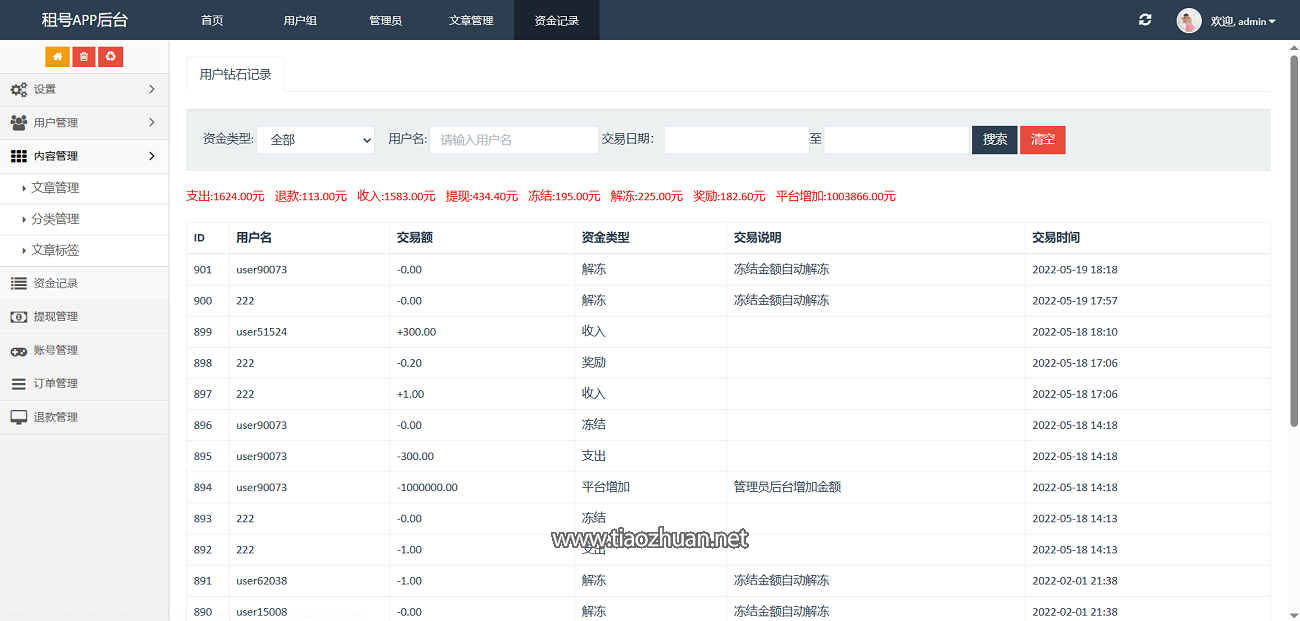The image size is (1300, 621).
Task: Collapse the 内容管理 sidebar section
Action: (84, 156)
